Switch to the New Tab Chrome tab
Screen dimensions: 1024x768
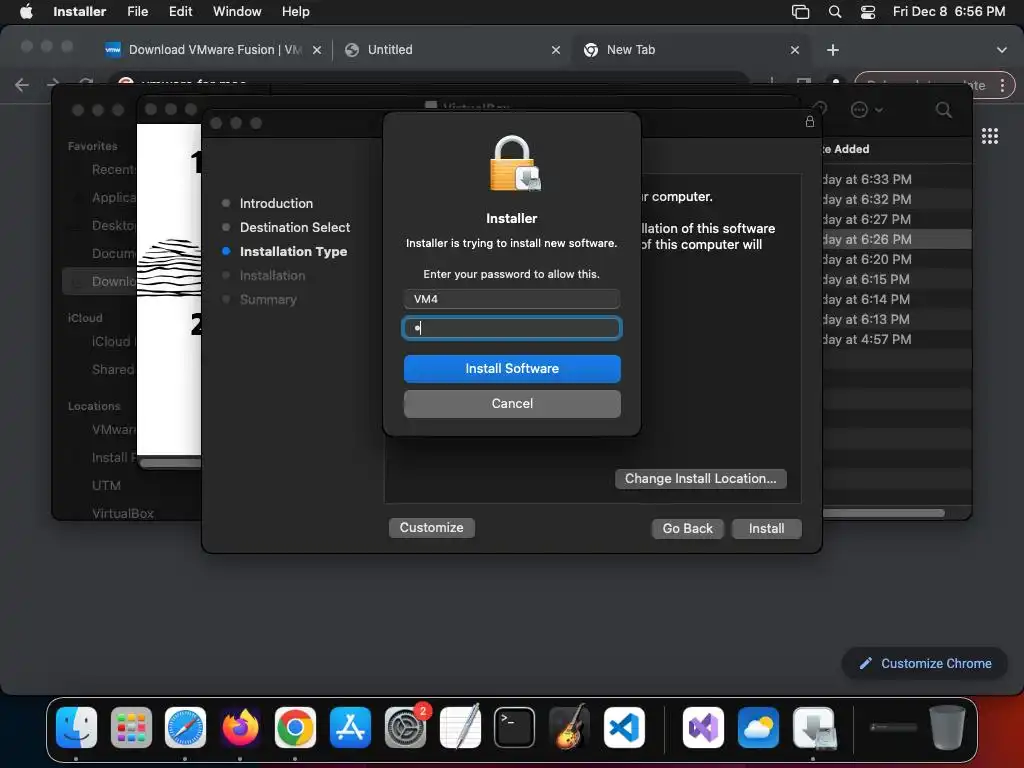click(692, 50)
